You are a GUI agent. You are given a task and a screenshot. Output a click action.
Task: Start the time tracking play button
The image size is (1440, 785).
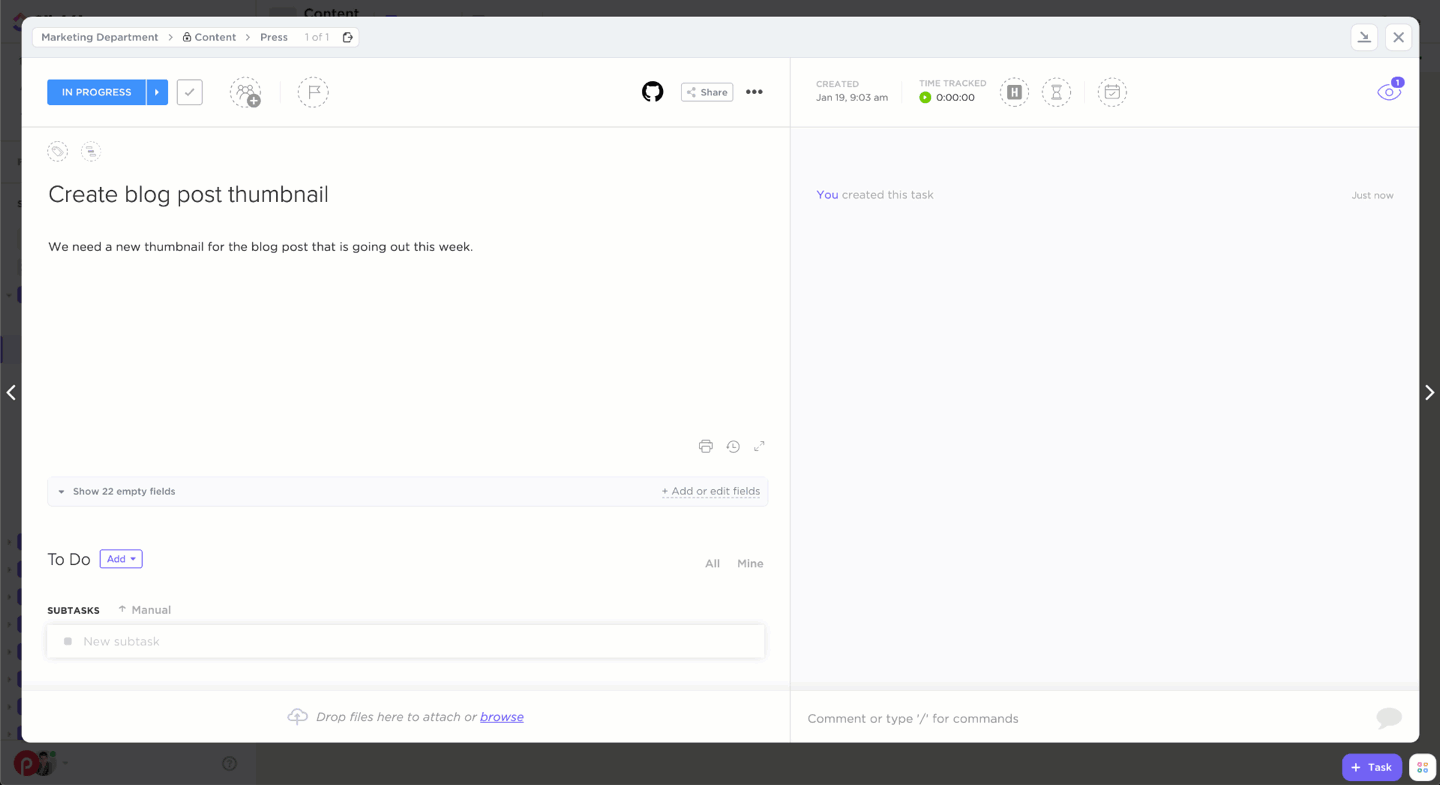[925, 98]
